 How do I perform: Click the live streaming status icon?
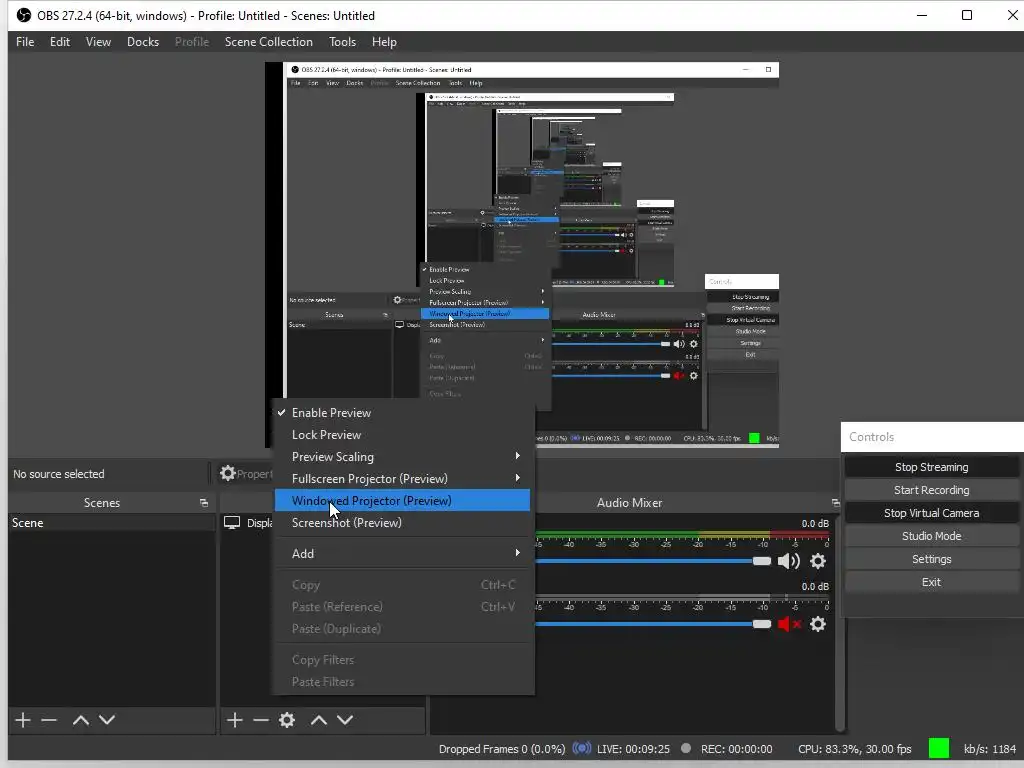(581, 748)
